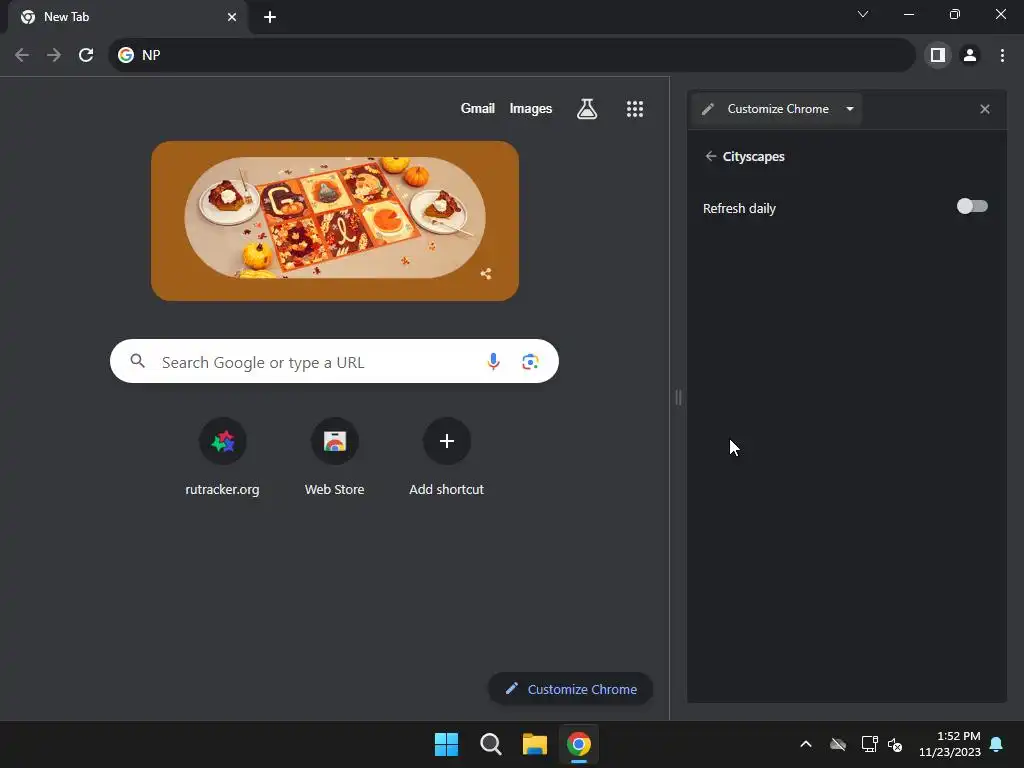
Task: Click the Chrome taskbar icon
Action: click(x=579, y=744)
